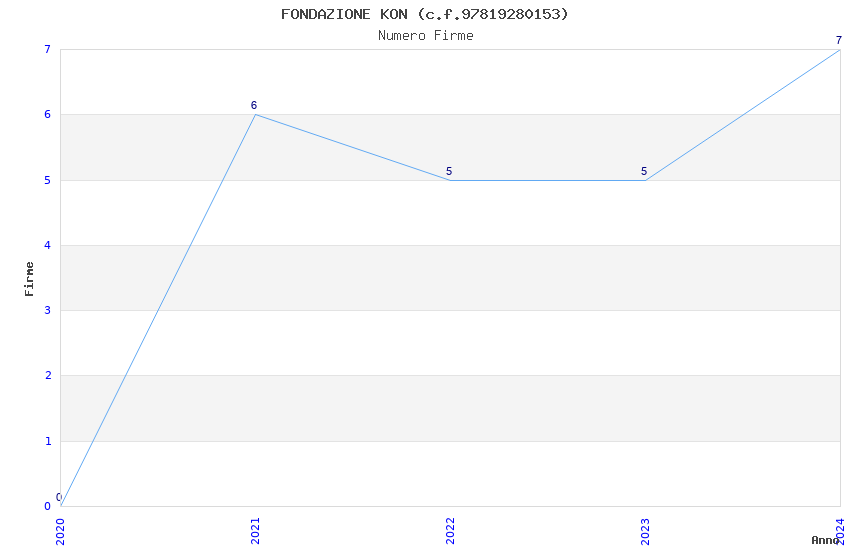Click the y-axis tick label 7
850x550 pixels.
pyautogui.click(x=47, y=50)
